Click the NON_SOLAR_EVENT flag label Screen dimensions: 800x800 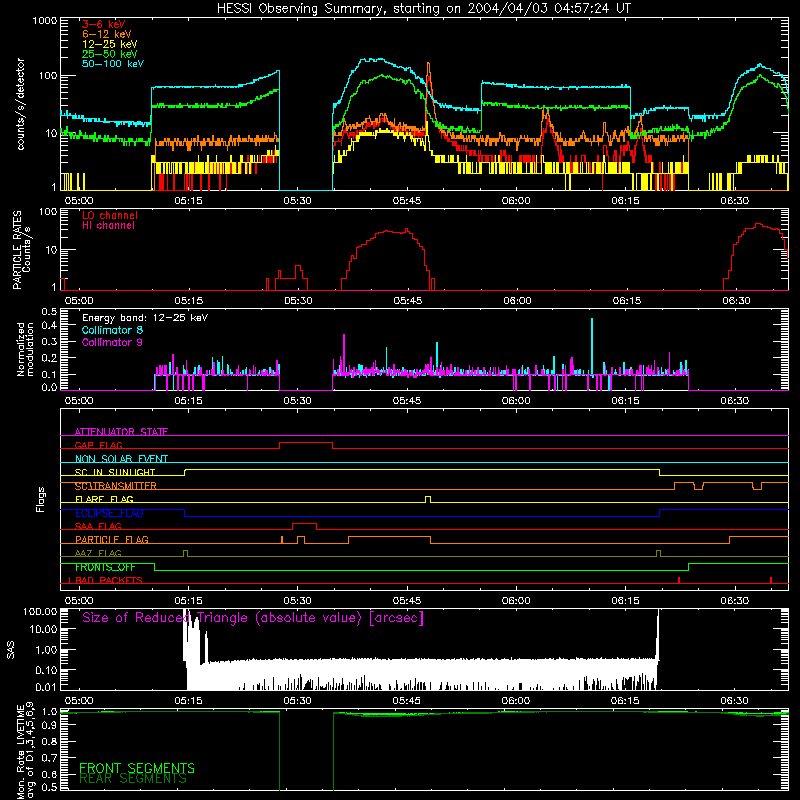point(121,459)
